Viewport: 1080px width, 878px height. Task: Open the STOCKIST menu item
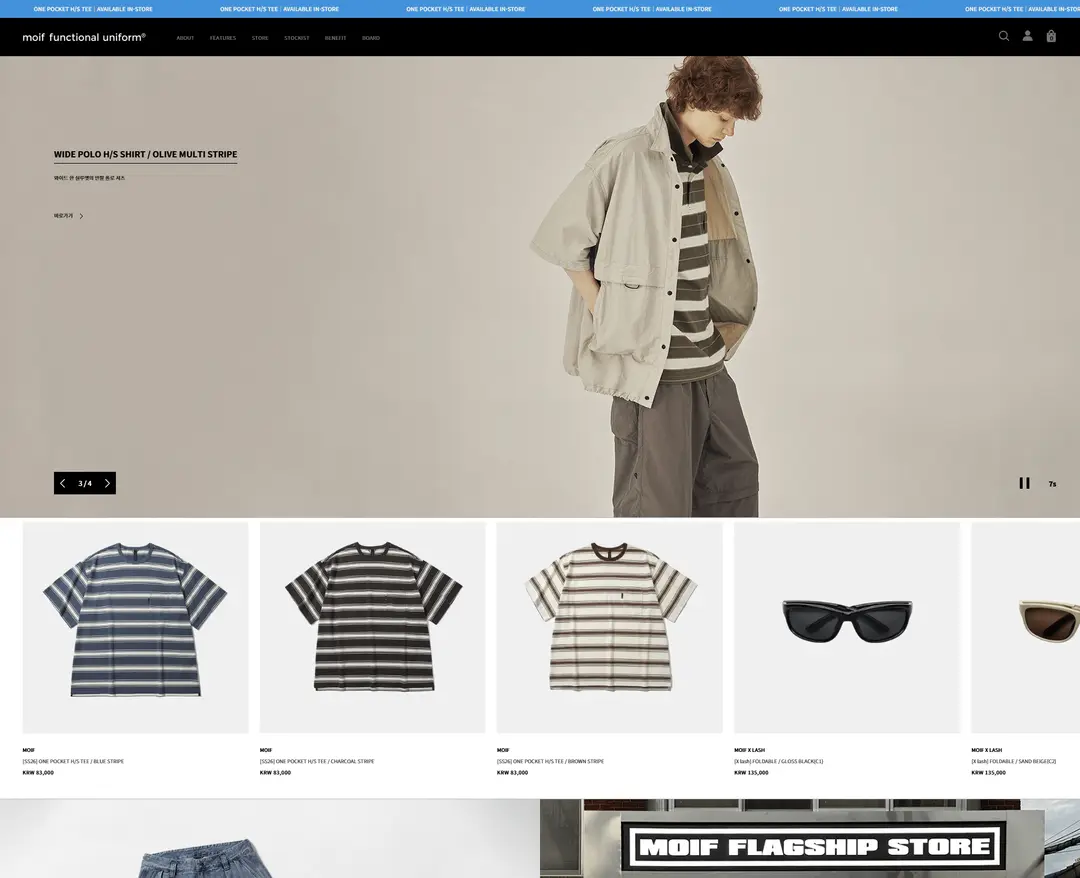(x=297, y=38)
